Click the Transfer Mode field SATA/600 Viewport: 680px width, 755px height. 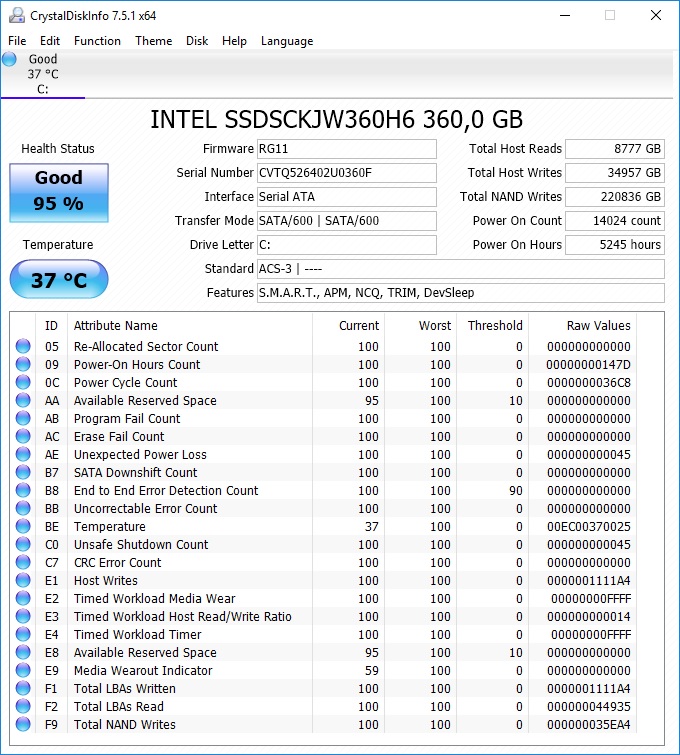pos(347,221)
